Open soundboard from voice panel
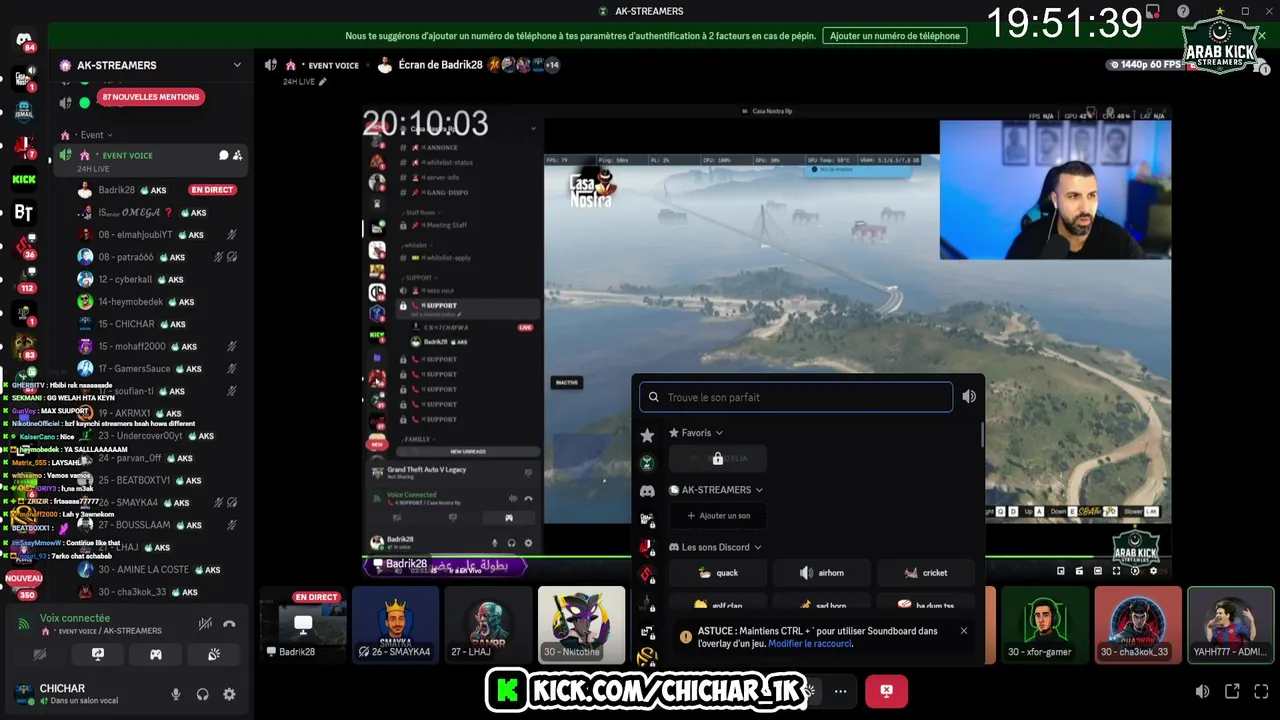 click(x=214, y=654)
